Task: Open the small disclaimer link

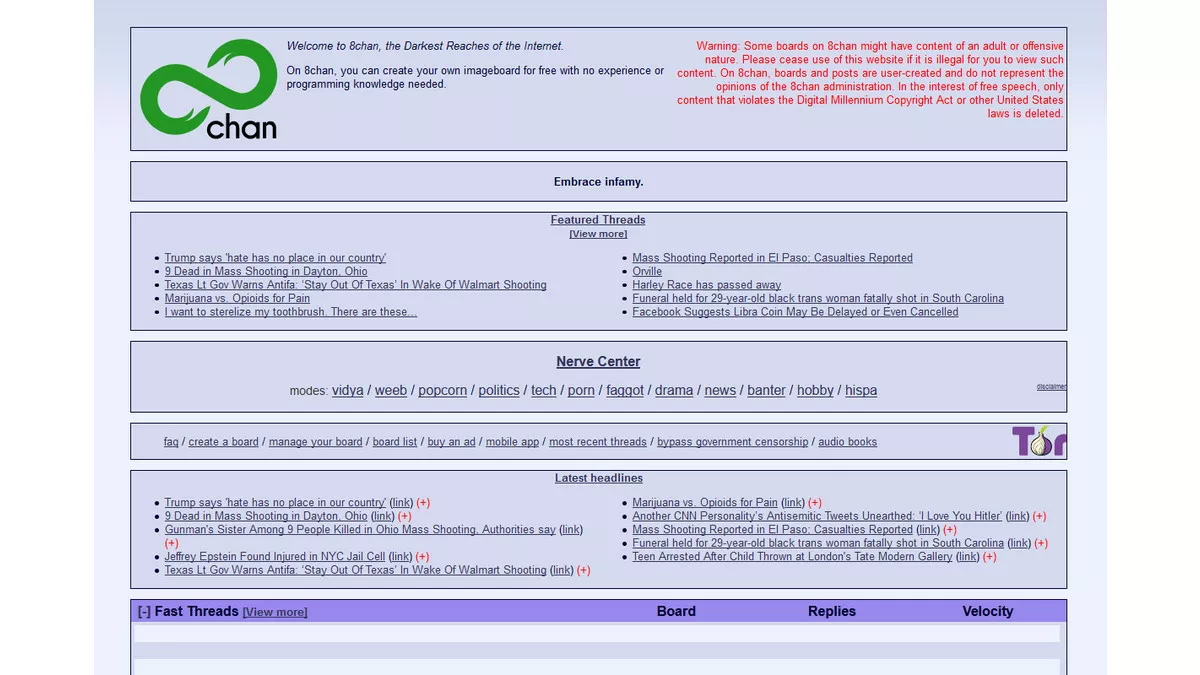Action: [1052, 387]
